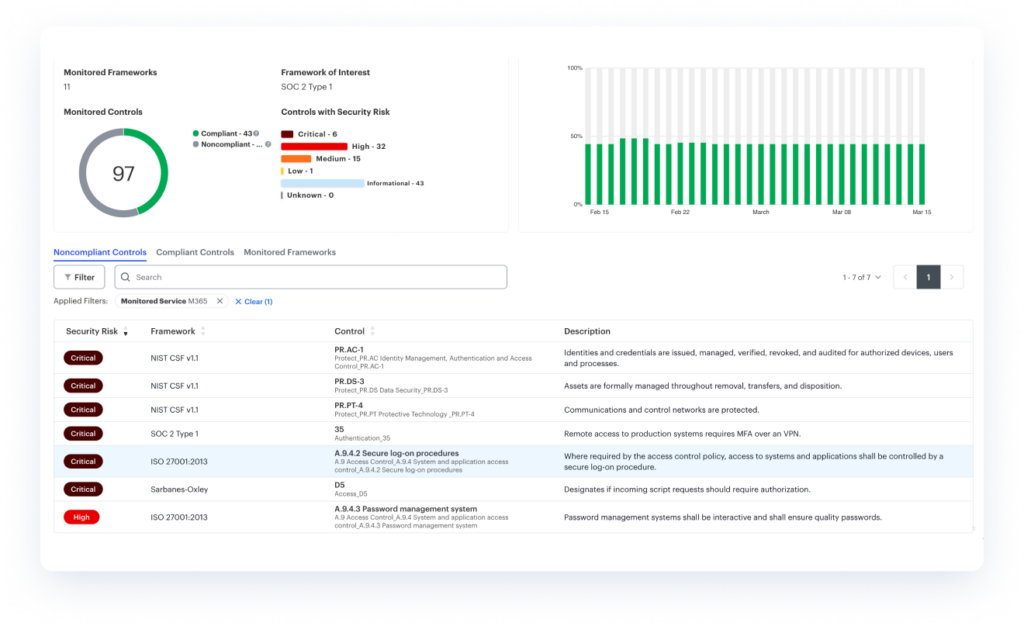The width and height of the screenshot is (1024, 626).
Task: Switch to the Monitored Frameworks tab
Action: [x=289, y=253]
